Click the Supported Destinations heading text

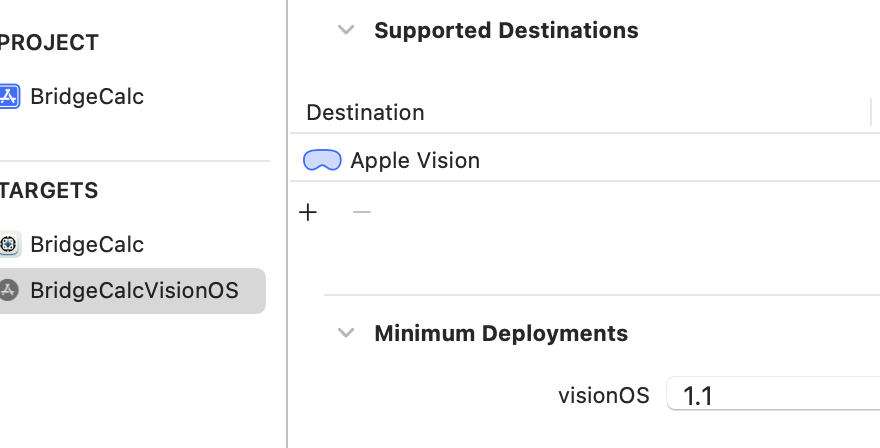coord(506,30)
